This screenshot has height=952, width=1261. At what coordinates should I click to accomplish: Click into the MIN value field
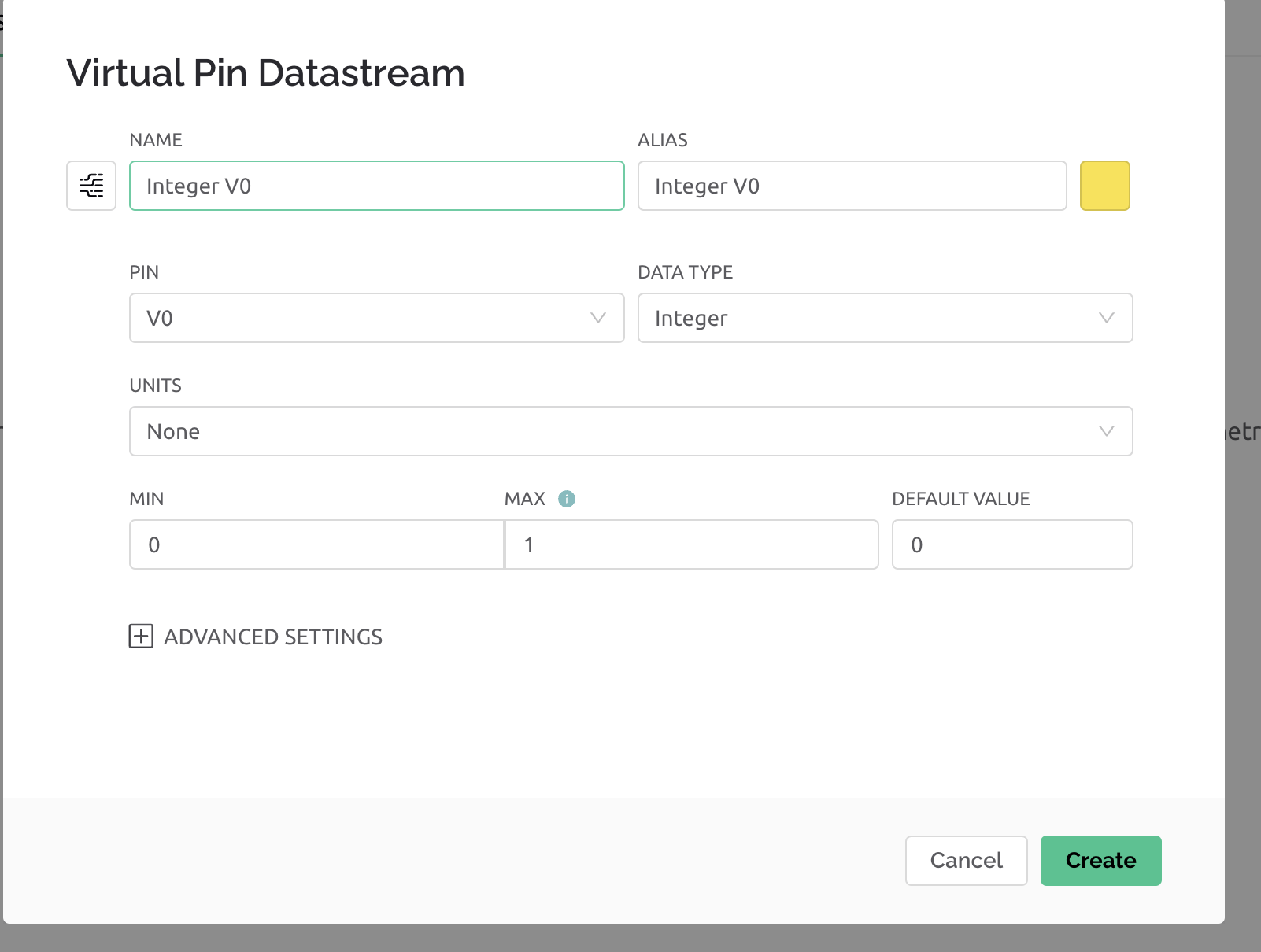coord(316,544)
